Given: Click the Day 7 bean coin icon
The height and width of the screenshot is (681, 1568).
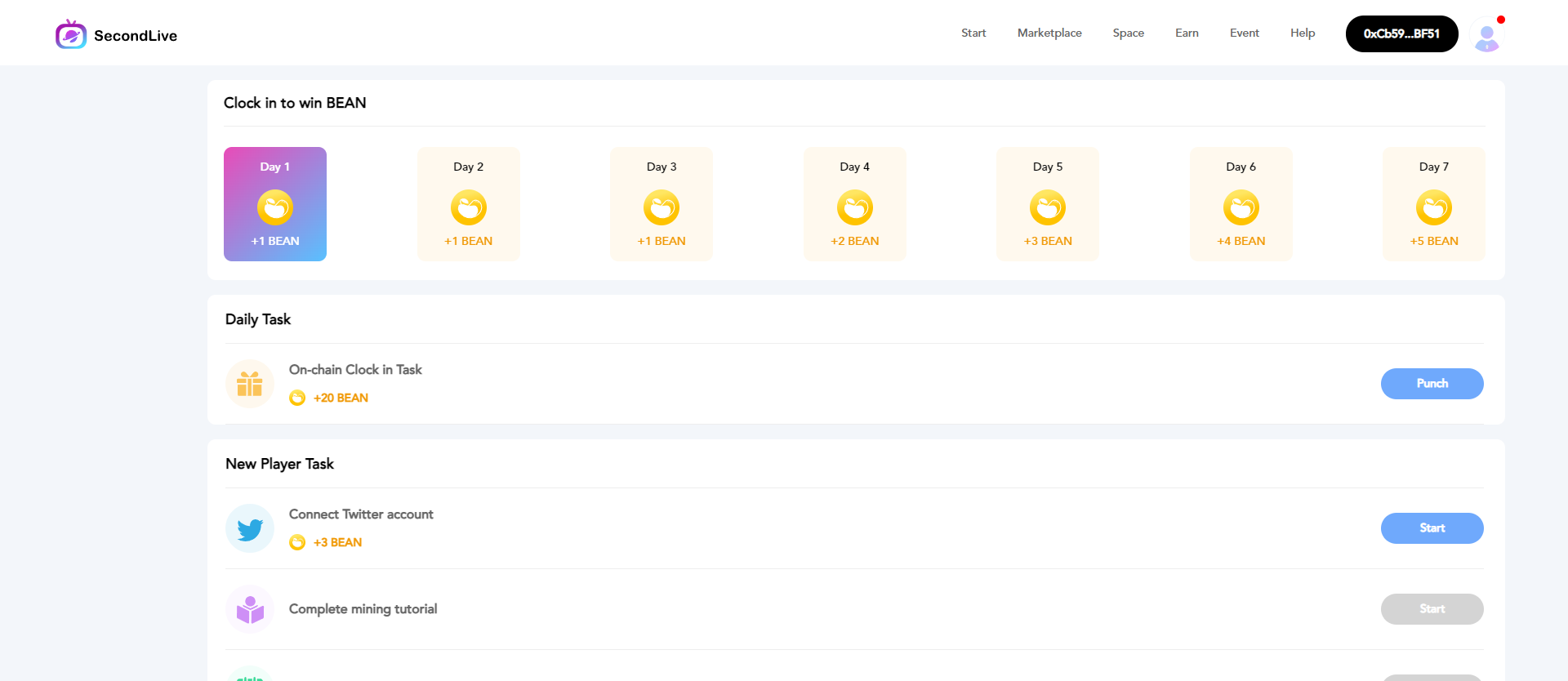Looking at the screenshot, I should tap(1434, 207).
